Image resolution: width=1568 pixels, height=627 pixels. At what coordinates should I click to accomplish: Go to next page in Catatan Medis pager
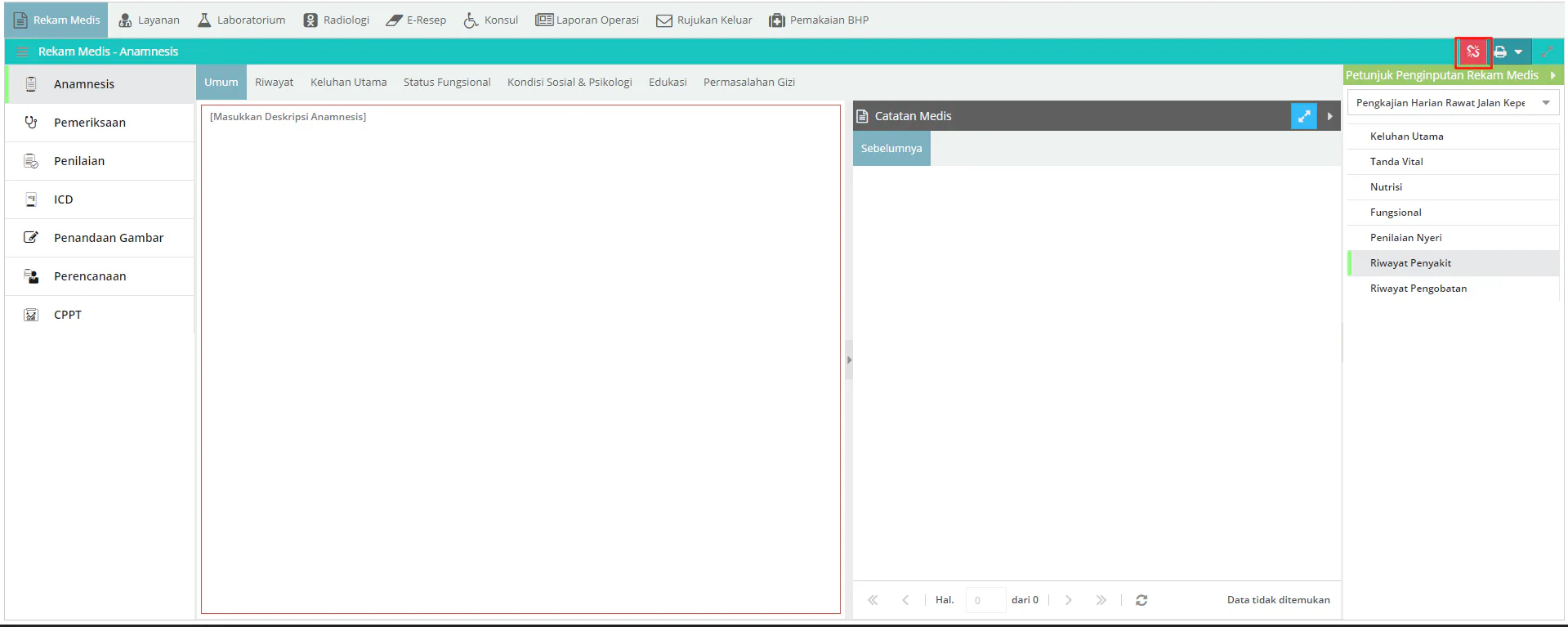1068,600
